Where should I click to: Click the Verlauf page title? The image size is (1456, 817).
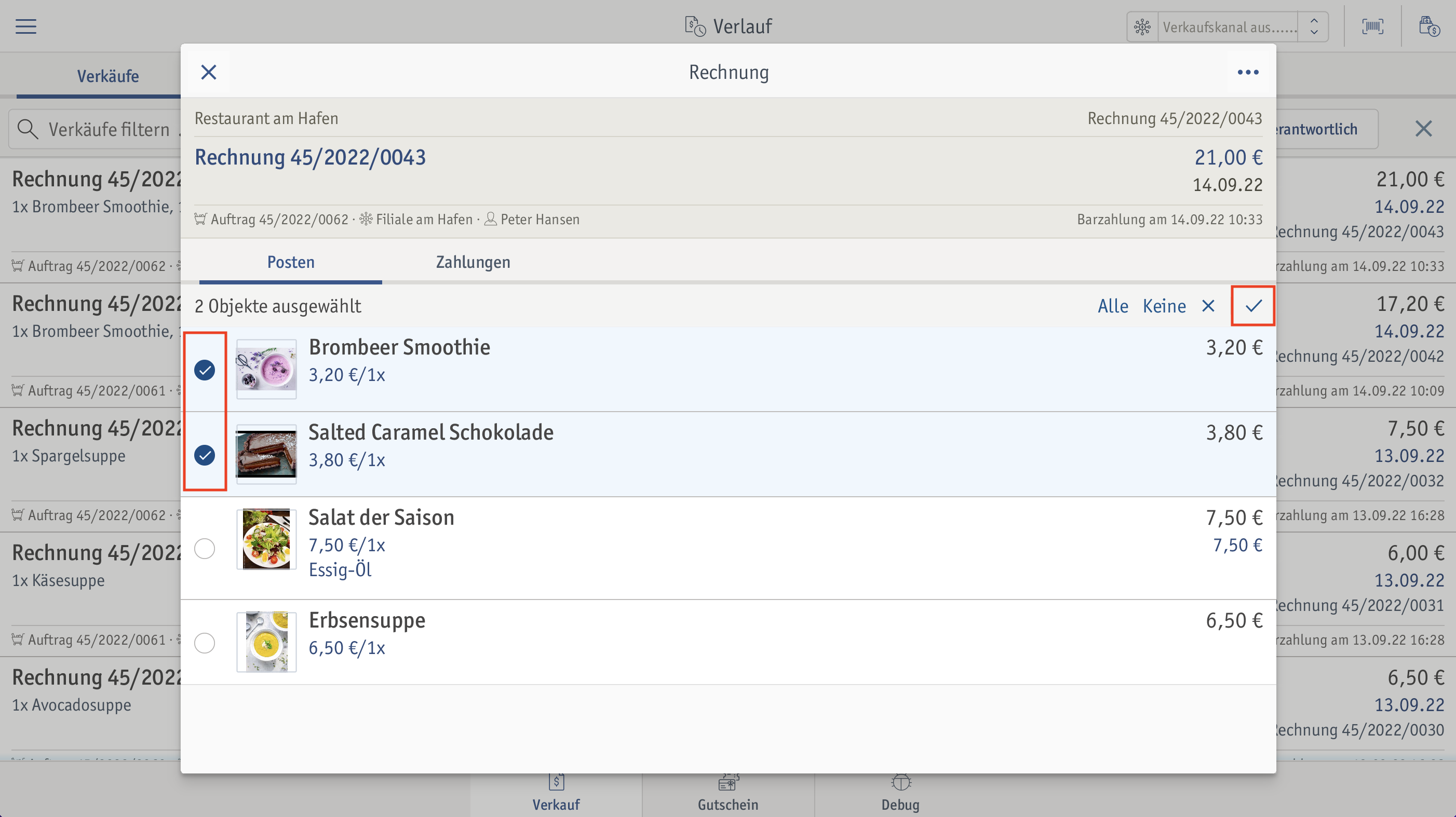pos(742,26)
